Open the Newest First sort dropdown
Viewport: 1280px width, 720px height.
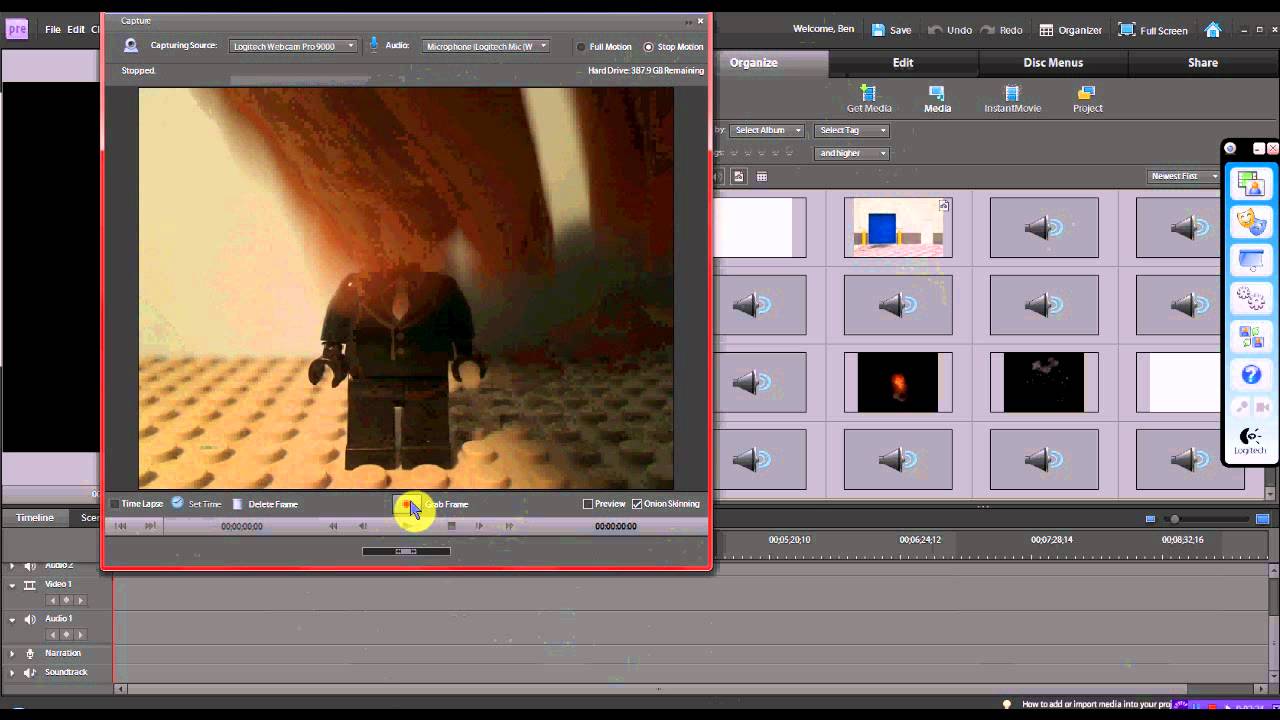click(x=1185, y=176)
